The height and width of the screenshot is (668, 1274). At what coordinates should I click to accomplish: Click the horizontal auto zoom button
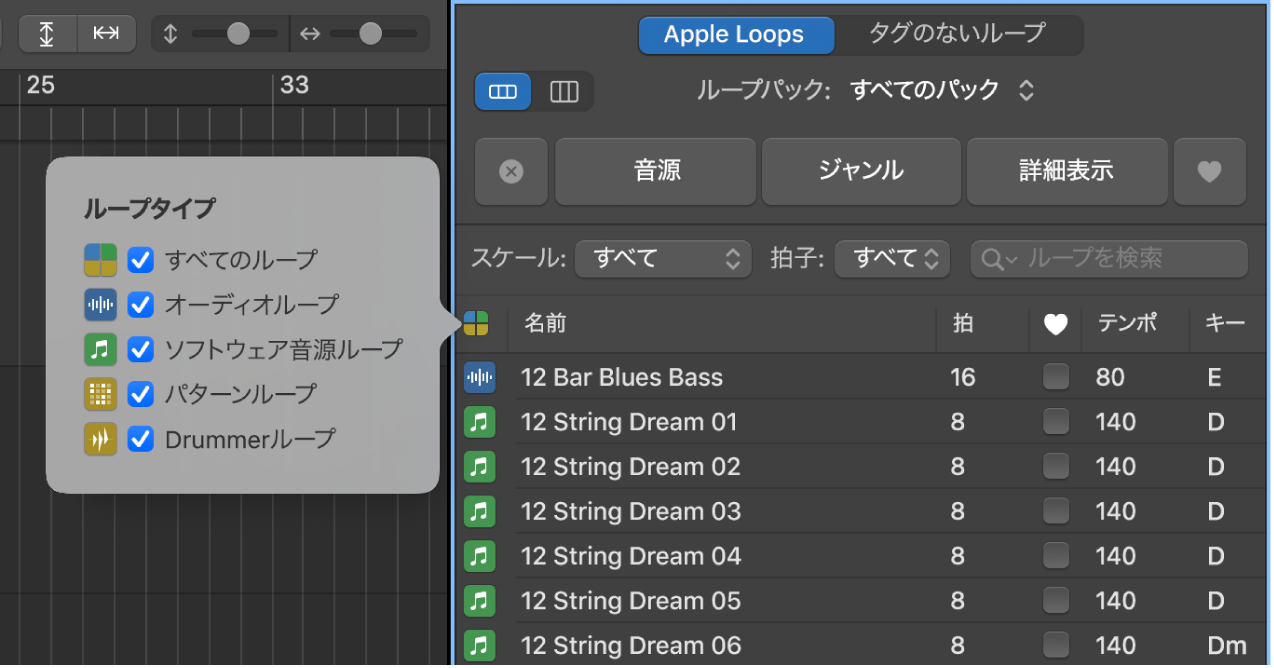click(106, 33)
